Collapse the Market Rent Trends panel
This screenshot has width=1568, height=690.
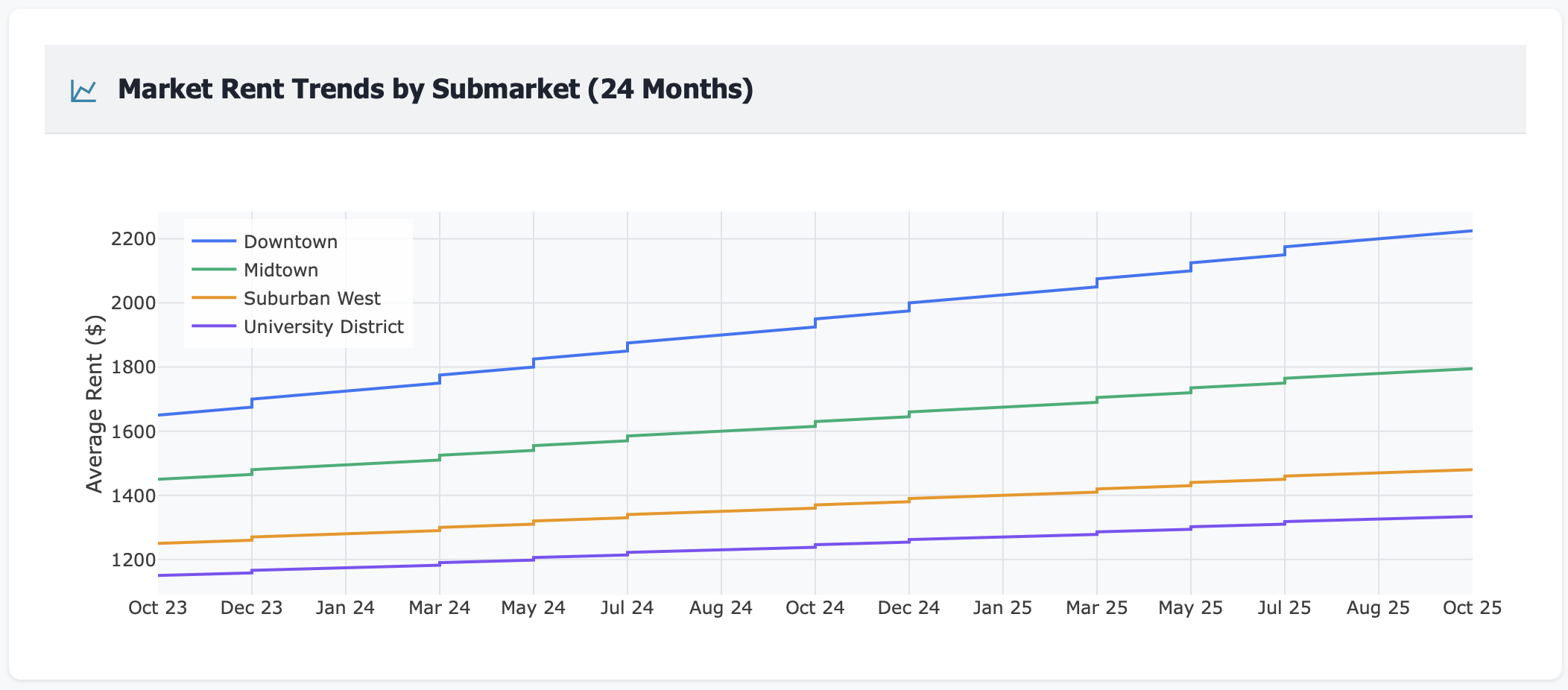434,89
